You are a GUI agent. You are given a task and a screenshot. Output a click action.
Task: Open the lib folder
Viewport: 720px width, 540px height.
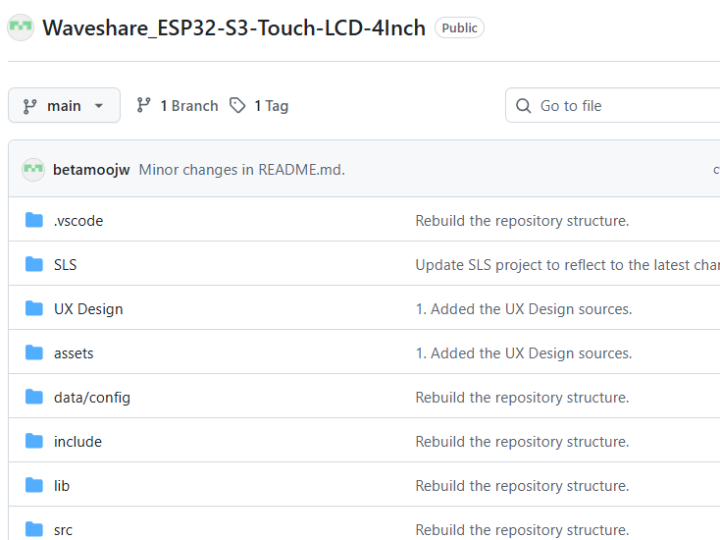pyautogui.click(x=62, y=486)
